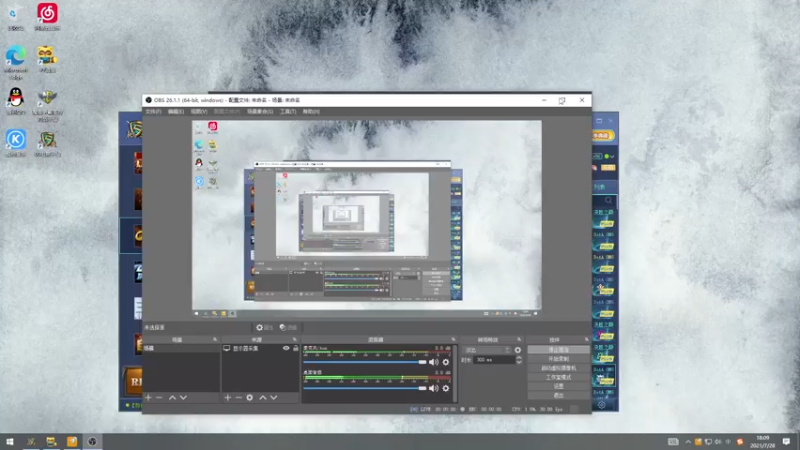Select the scene entry in Scenes list
The height and width of the screenshot is (450, 800).
tap(181, 348)
